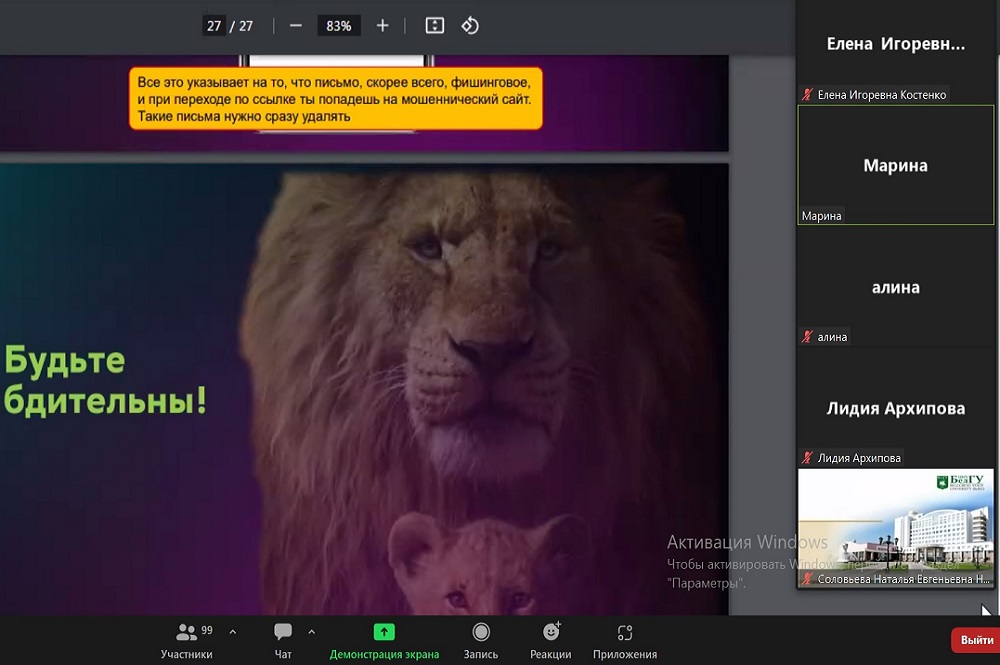Toggle meeting recording with Запись
This screenshot has width=1000, height=665.
(481, 640)
